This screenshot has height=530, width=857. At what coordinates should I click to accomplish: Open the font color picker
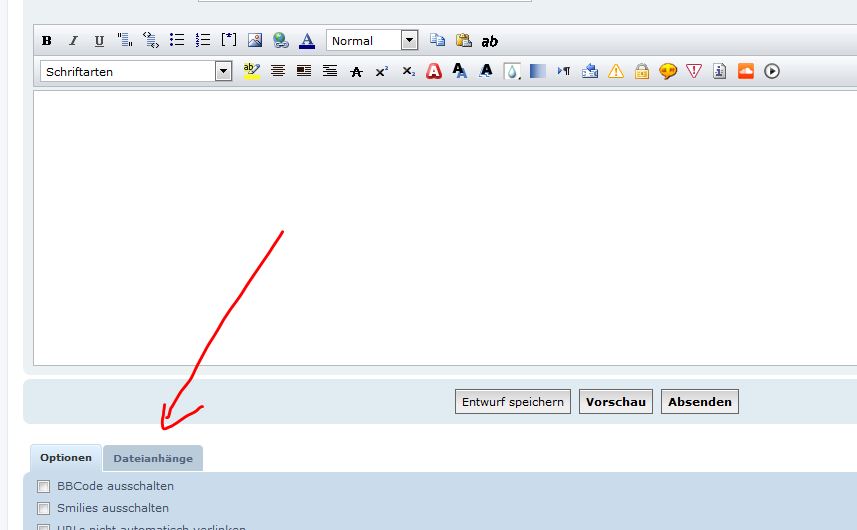coord(307,41)
